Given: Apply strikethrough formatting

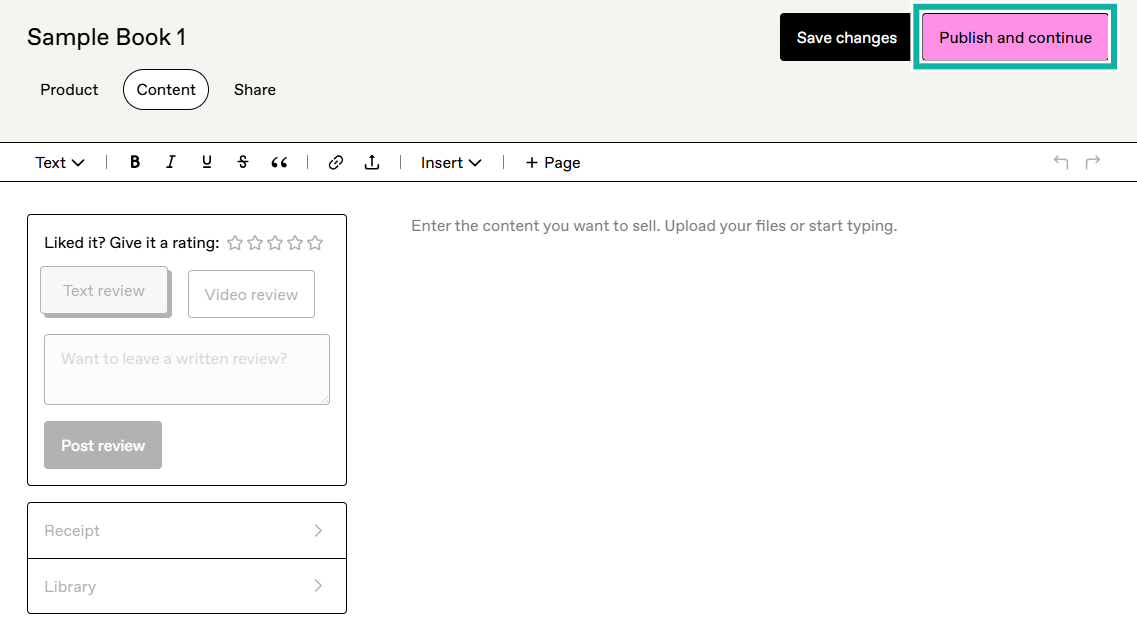Looking at the screenshot, I should pyautogui.click(x=243, y=162).
